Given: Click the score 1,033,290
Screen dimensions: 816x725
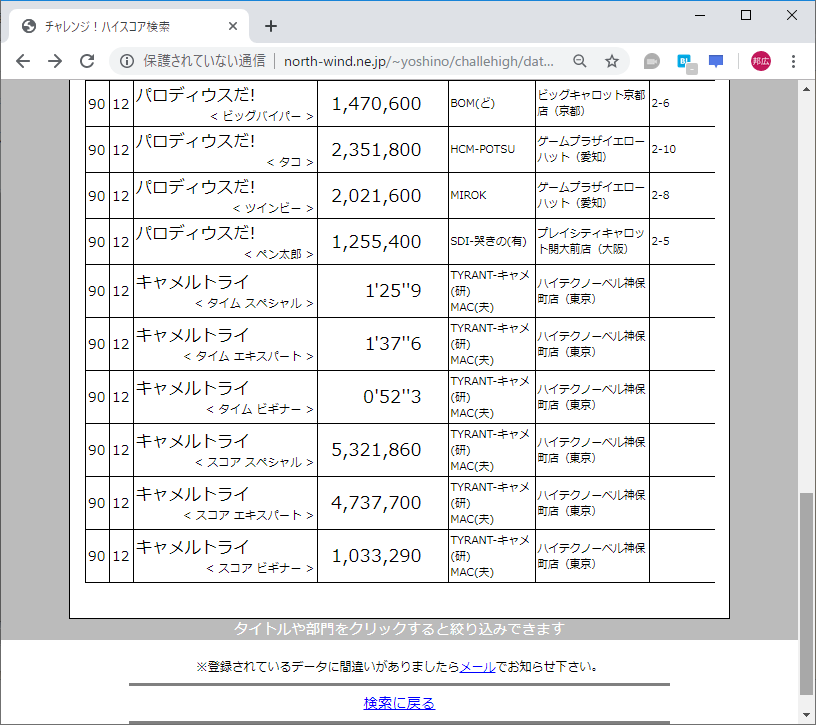Looking at the screenshot, I should tap(376, 556).
